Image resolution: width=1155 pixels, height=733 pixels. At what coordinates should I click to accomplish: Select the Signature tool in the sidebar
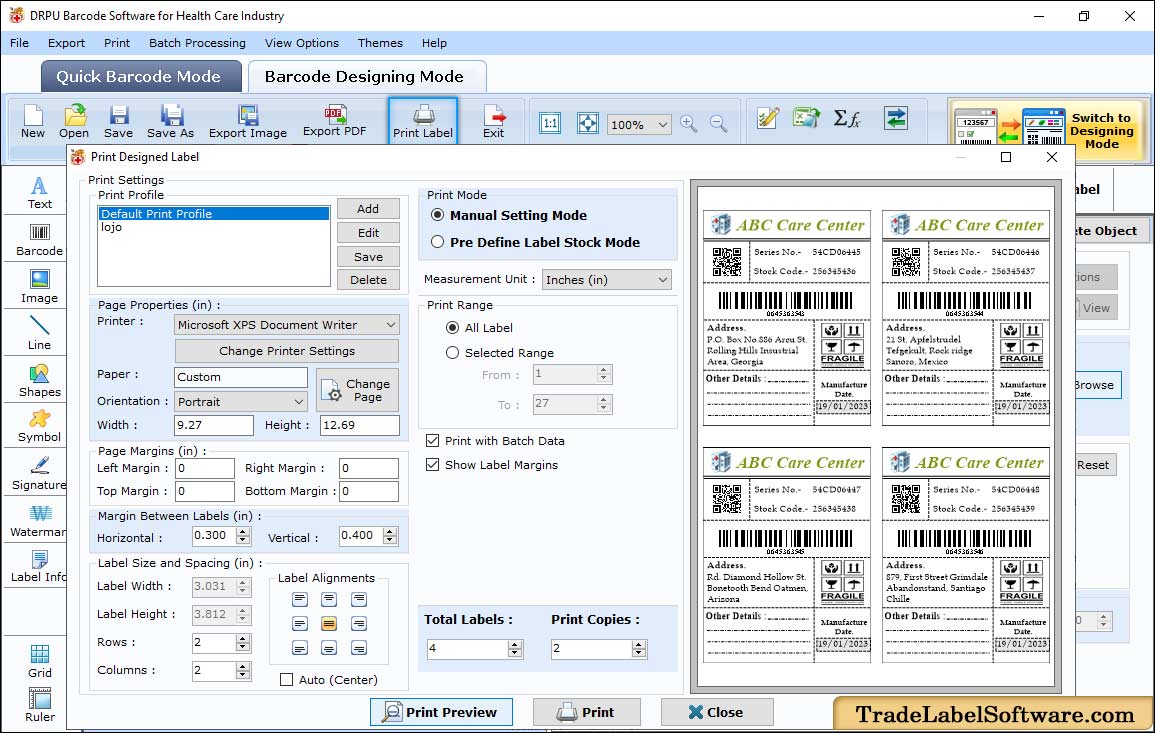[x=39, y=474]
